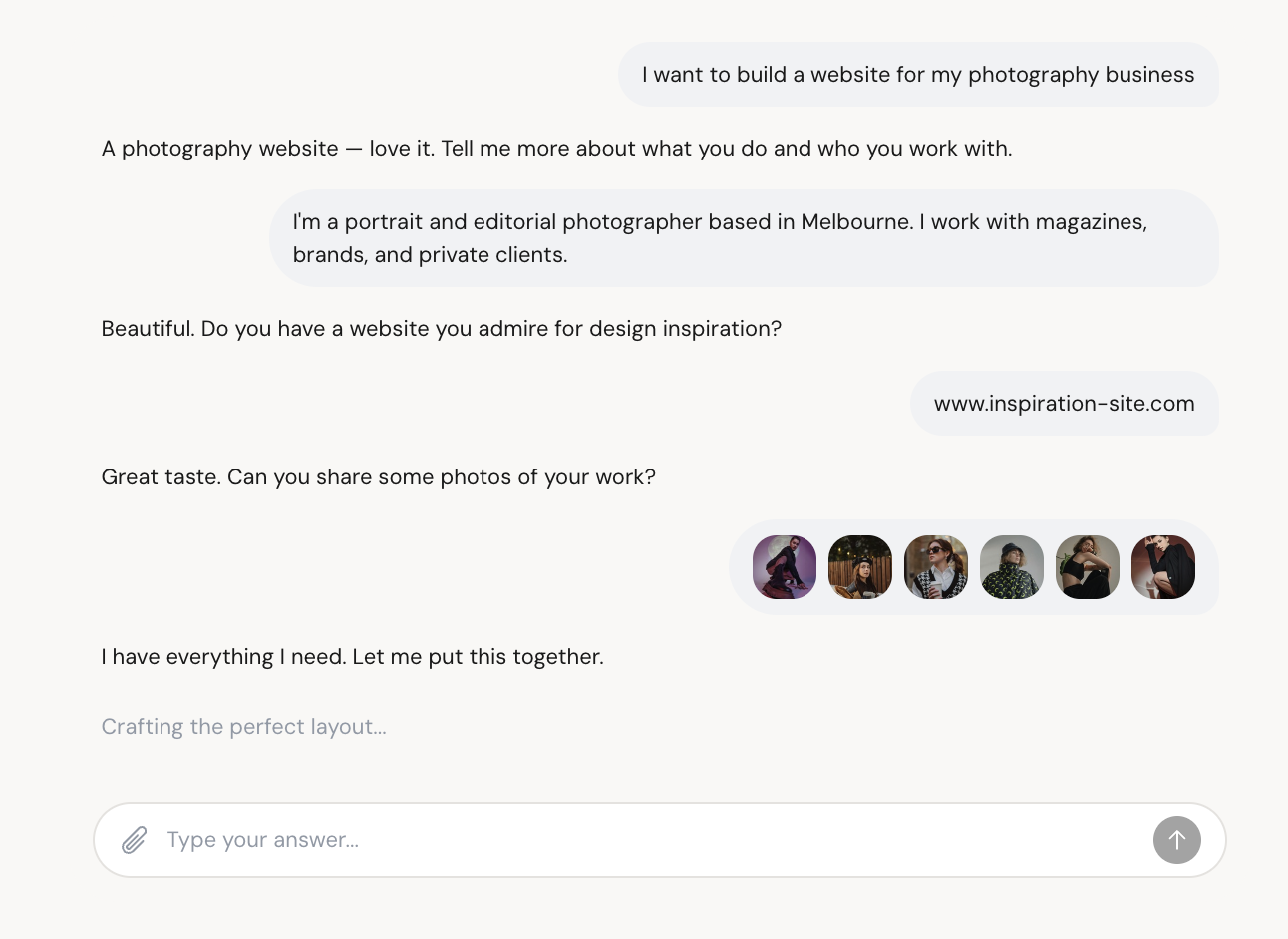Viewport: 1288px width, 939px height.
Task: Click the paperclip attachment icon
Action: click(x=135, y=840)
